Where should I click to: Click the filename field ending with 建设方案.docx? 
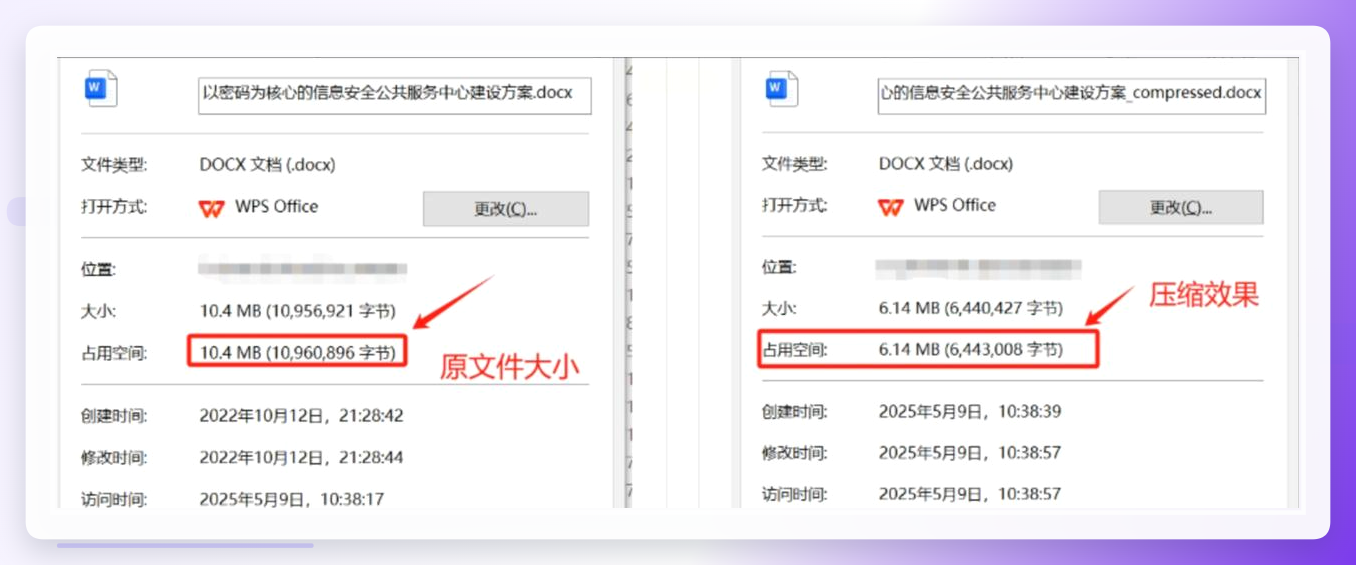[x=394, y=95]
